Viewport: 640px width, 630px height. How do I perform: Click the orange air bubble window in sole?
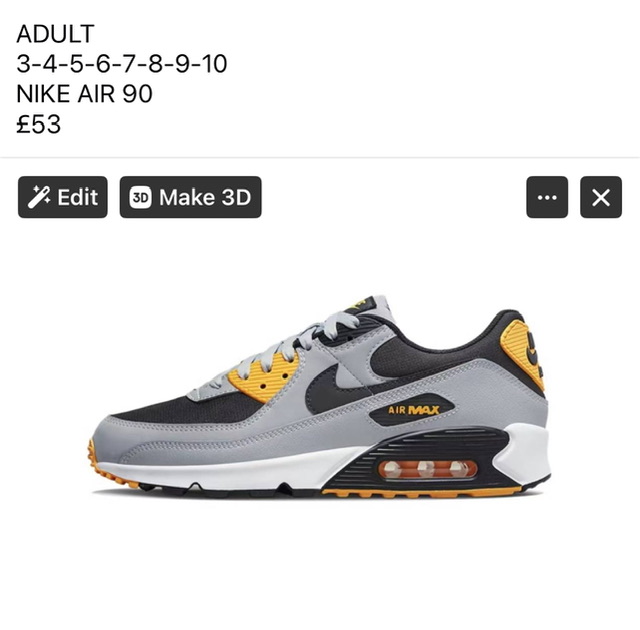point(428,469)
